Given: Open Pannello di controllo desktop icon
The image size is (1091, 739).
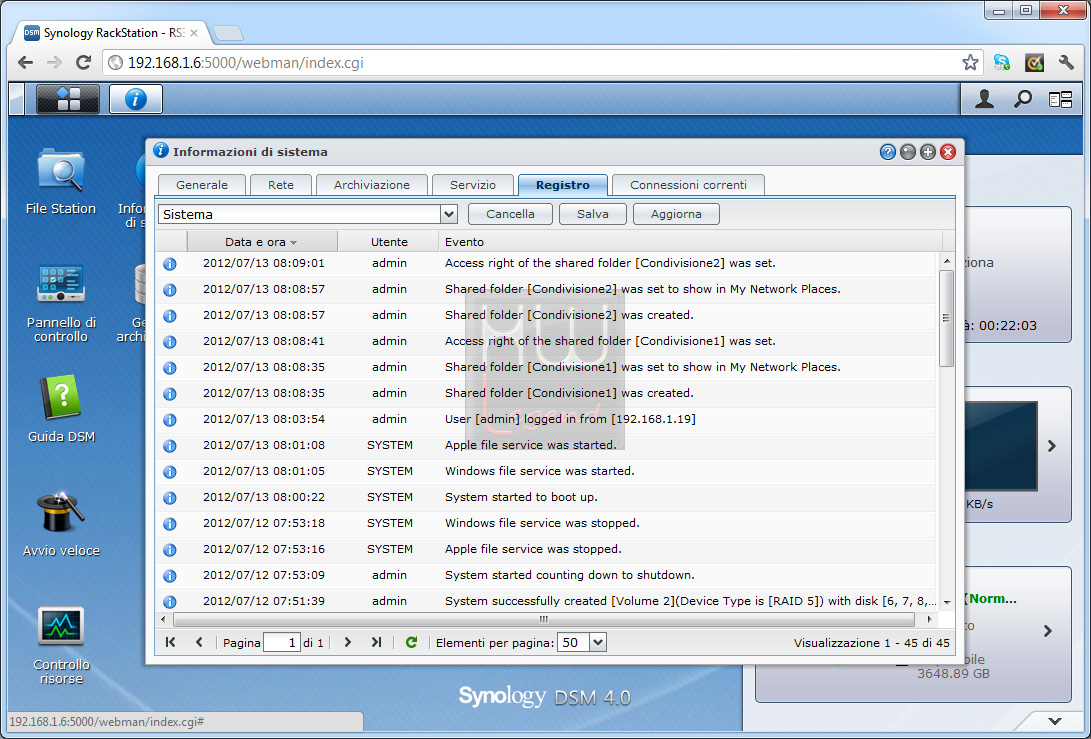Looking at the screenshot, I should coord(61,303).
